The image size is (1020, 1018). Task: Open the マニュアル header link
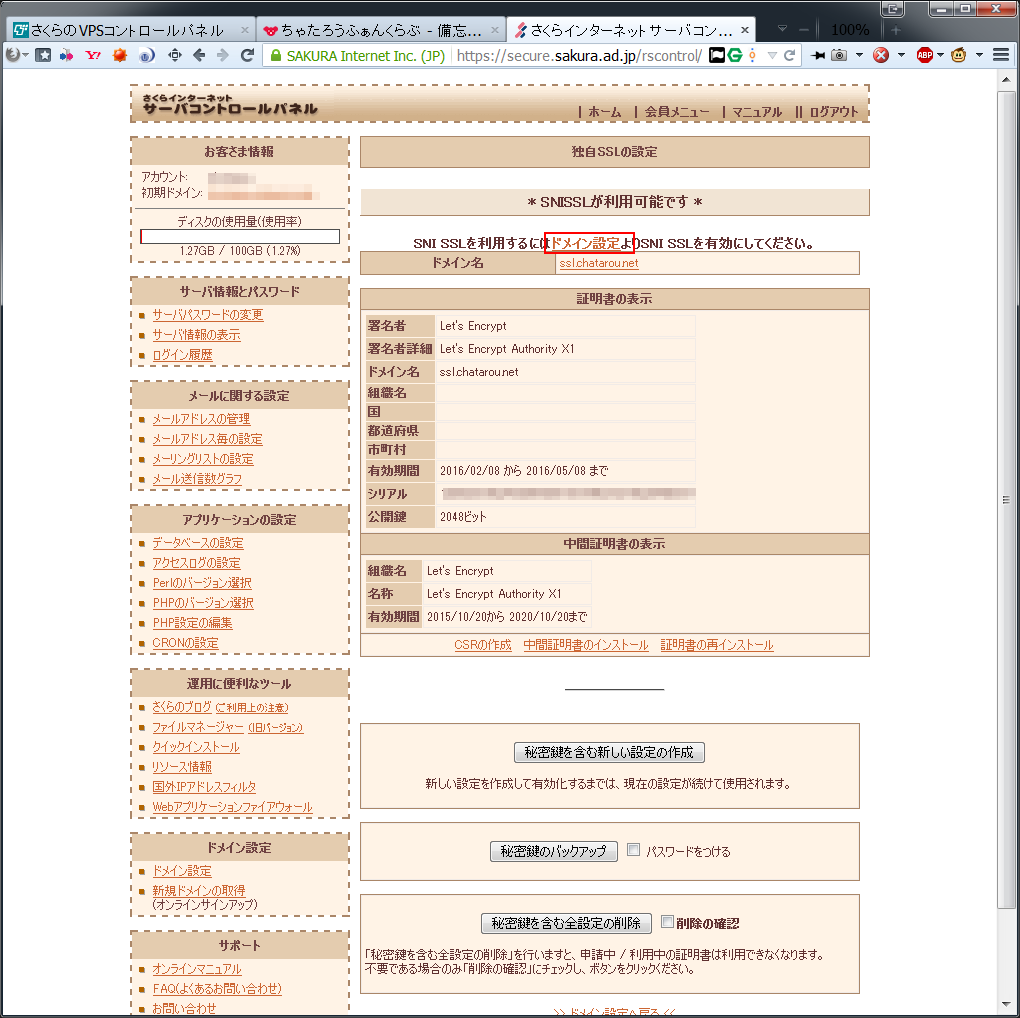757,112
